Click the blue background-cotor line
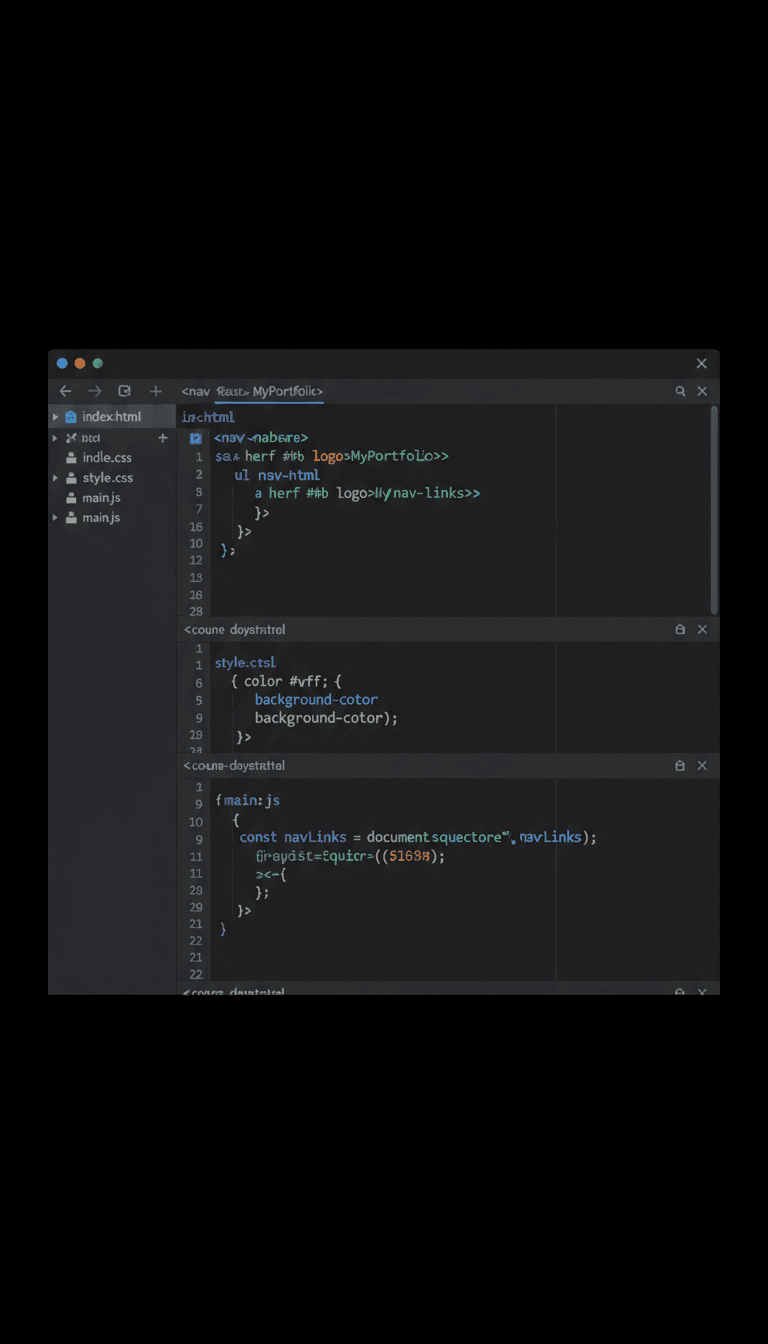 tap(316, 700)
